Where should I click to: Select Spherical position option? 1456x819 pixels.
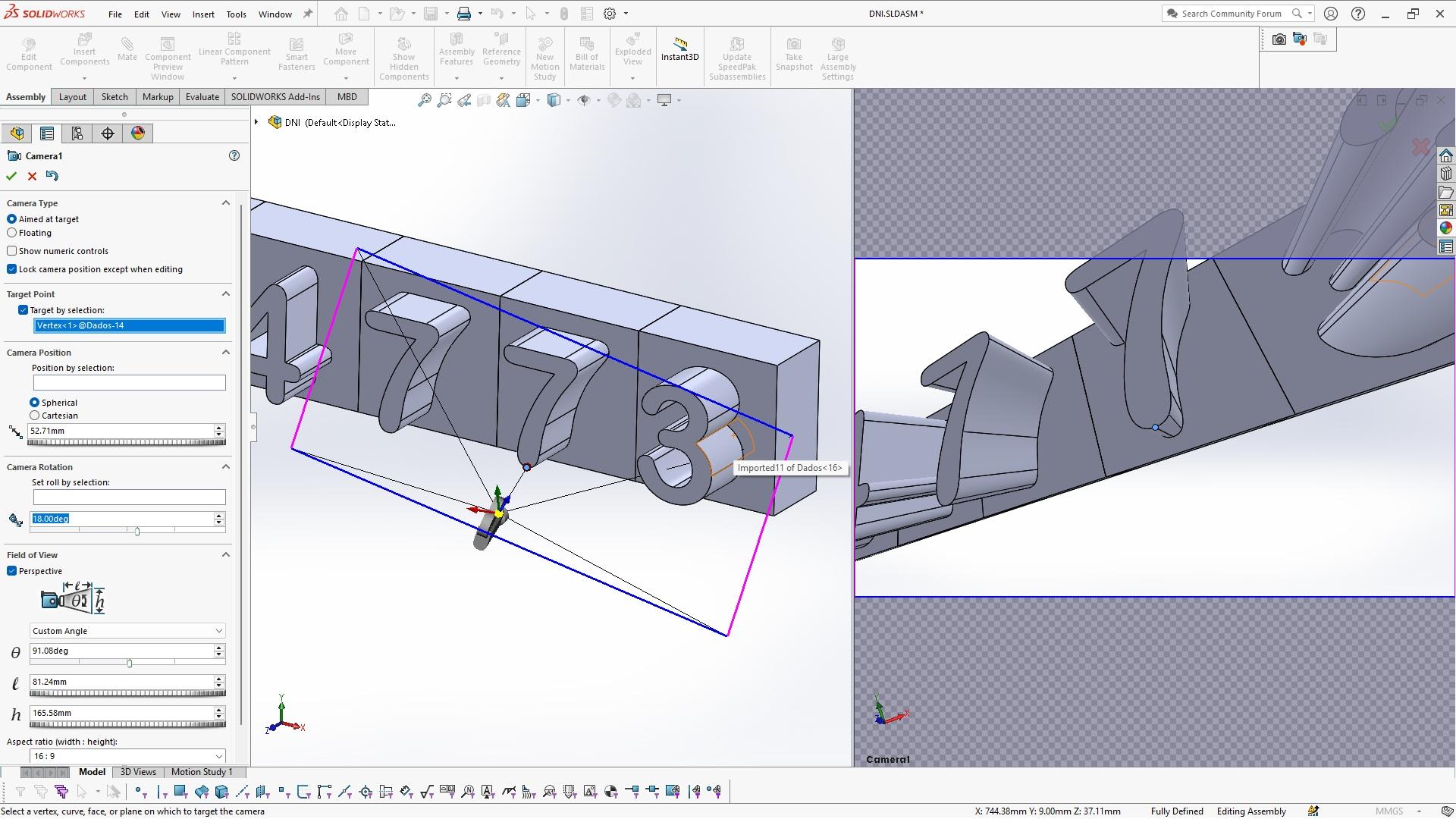pyautogui.click(x=35, y=403)
